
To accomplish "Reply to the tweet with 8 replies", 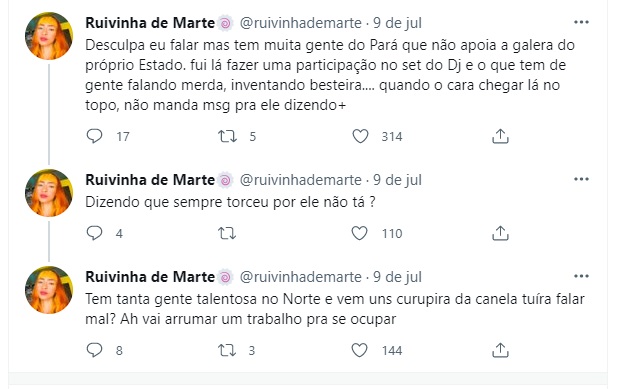I will tap(94, 350).
